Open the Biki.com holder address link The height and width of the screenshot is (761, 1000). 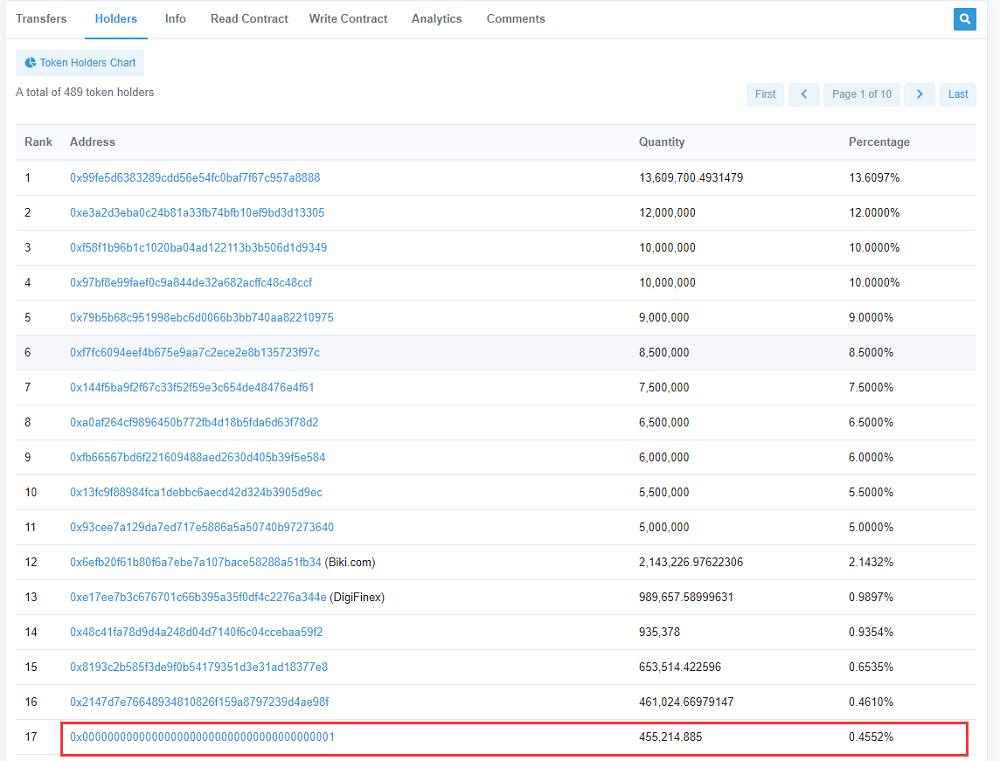(x=196, y=563)
